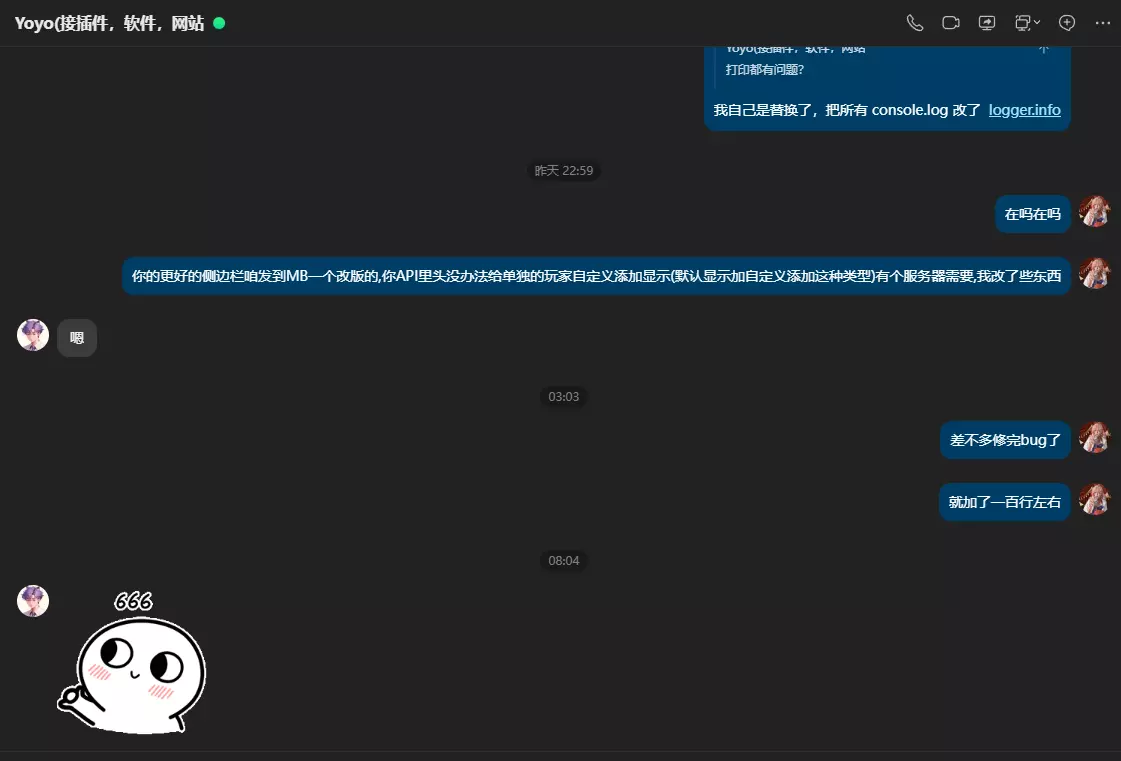Image resolution: width=1121 pixels, height=761 pixels.
Task: Open avatar beside the 666 sticker
Action: 33,601
